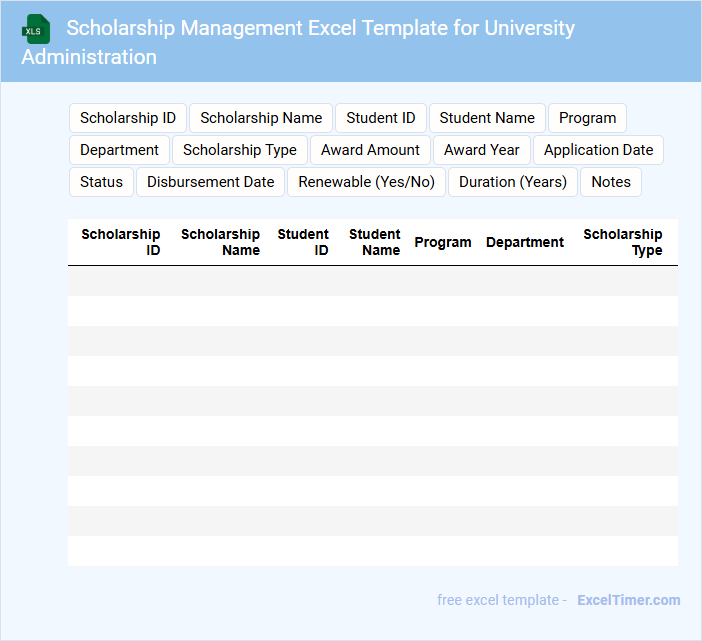Viewport: 702px width, 641px height.
Task: Click the Award Year tag
Action: click(x=482, y=150)
